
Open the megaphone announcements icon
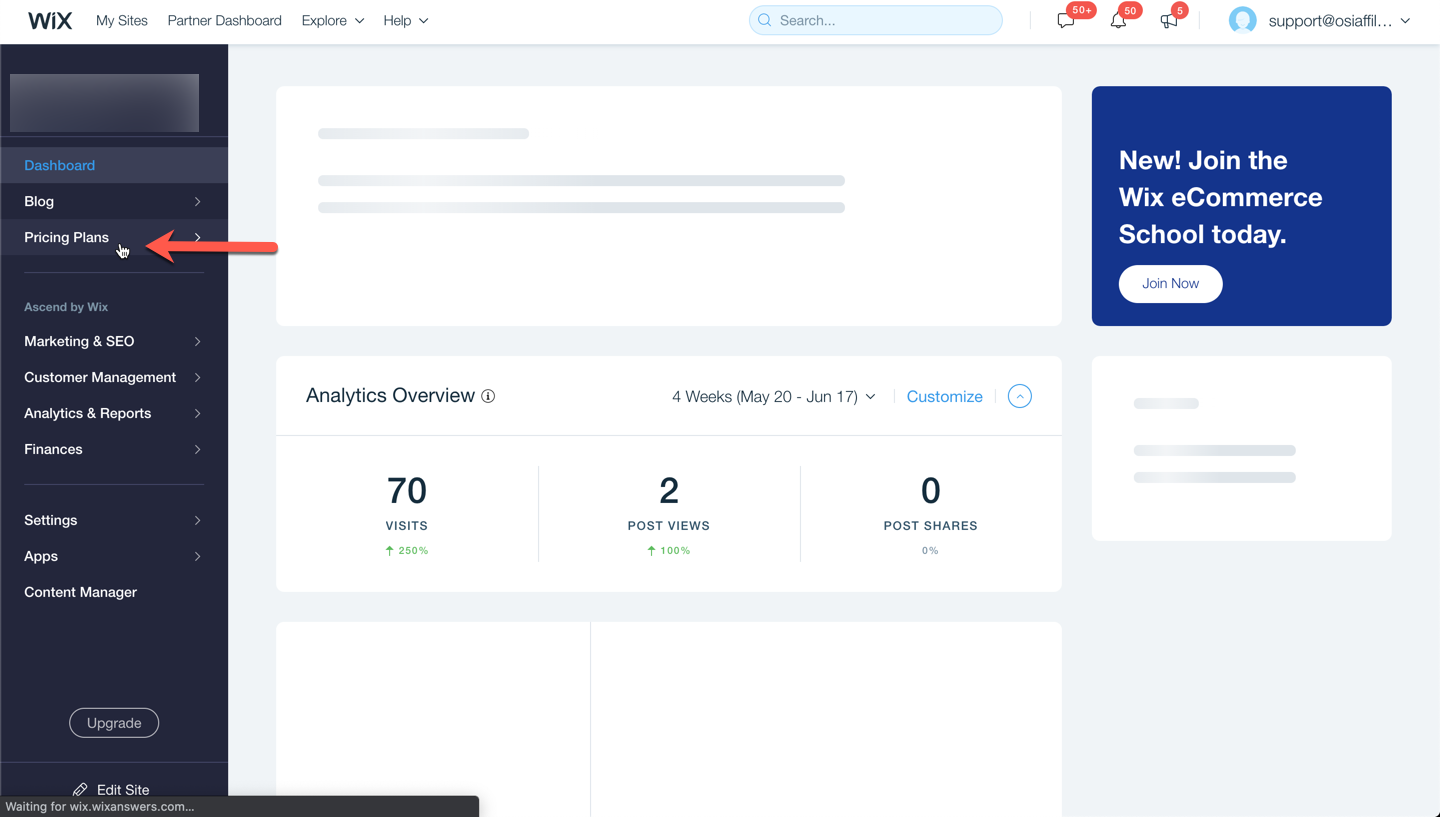[1168, 20]
